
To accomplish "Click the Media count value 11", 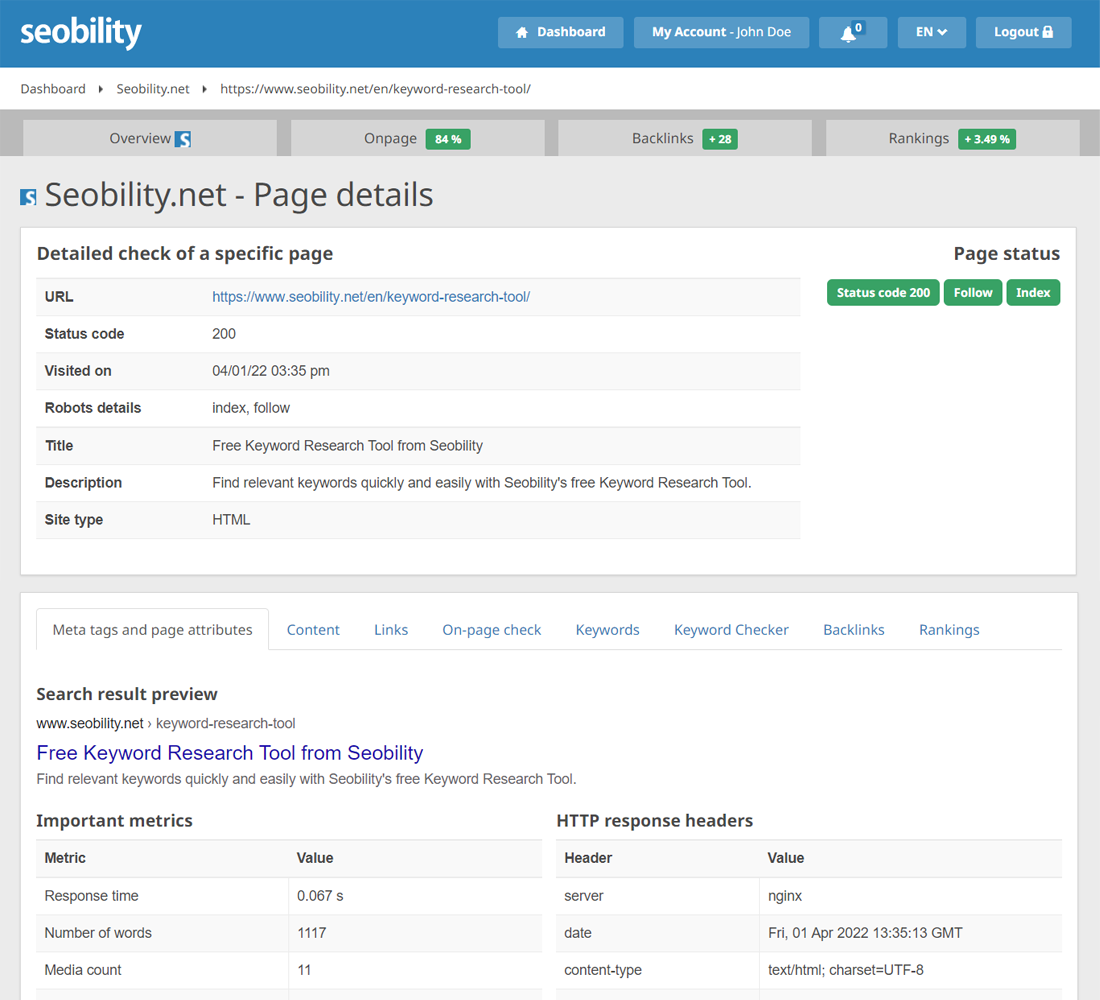I will 304,971.
